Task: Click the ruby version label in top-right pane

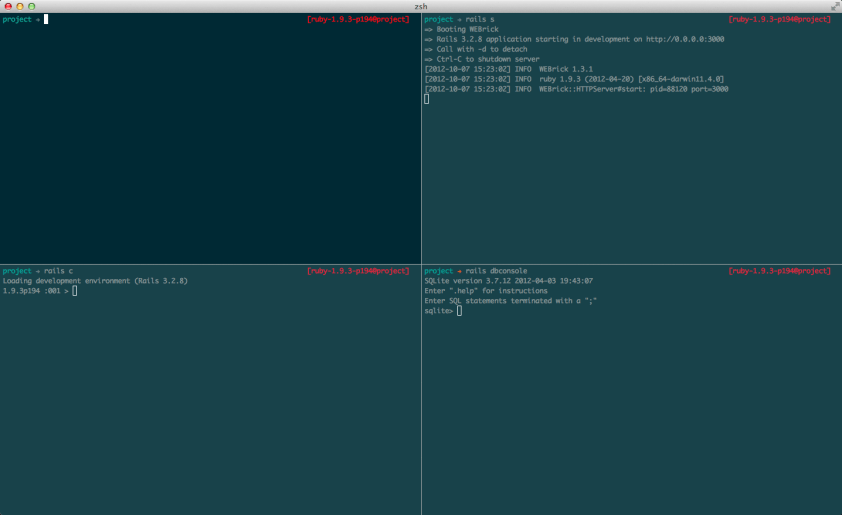Action: tap(780, 19)
